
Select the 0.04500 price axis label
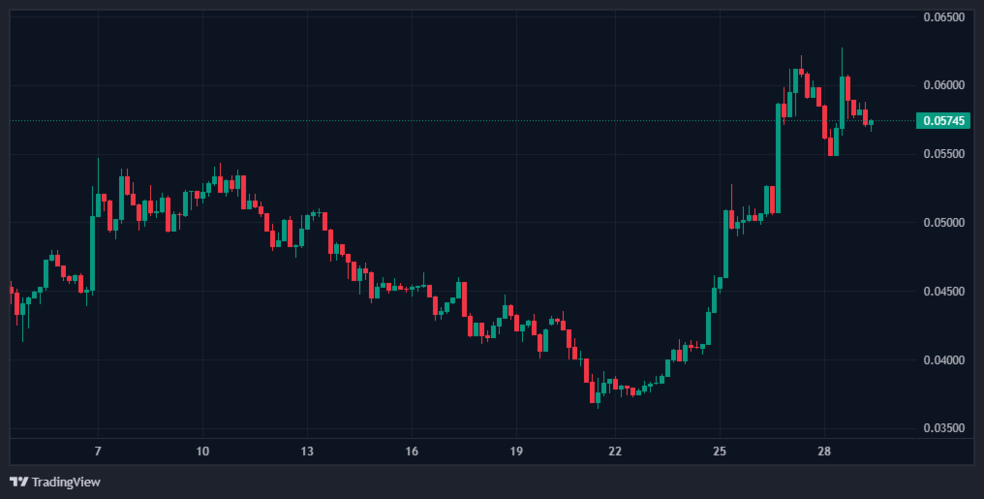click(943, 292)
